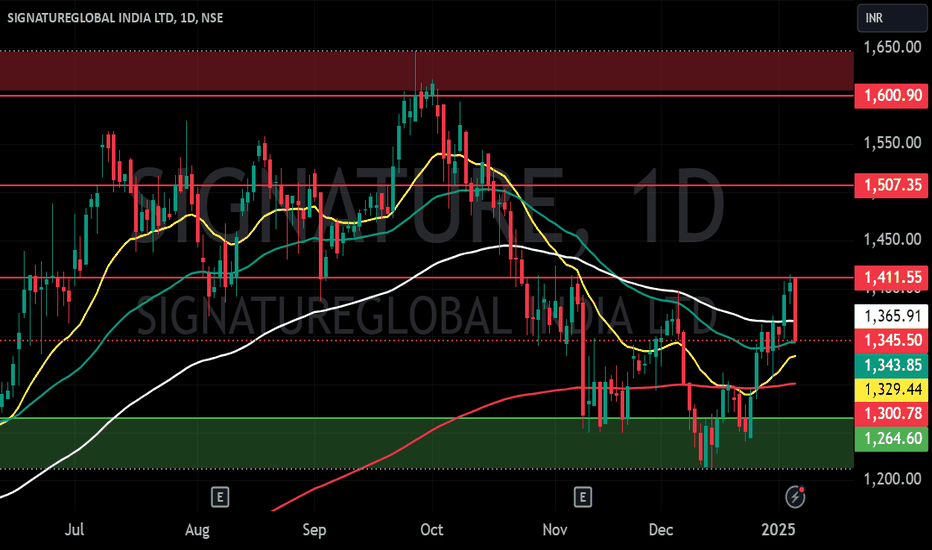Viewport: 932px width, 550px height.
Task: Click the Sep label on time axis
Action: (314, 529)
